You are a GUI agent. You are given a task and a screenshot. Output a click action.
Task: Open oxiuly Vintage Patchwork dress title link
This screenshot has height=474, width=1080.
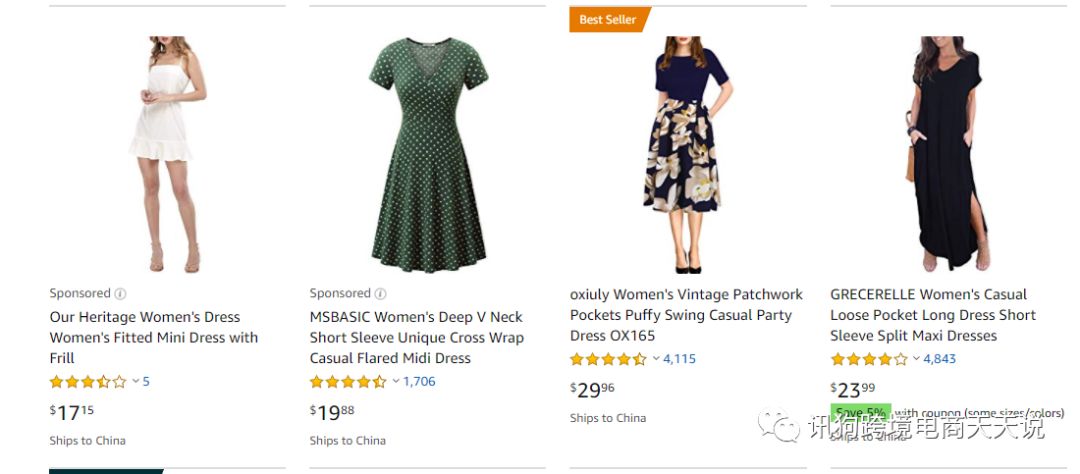pyautogui.click(x=686, y=315)
